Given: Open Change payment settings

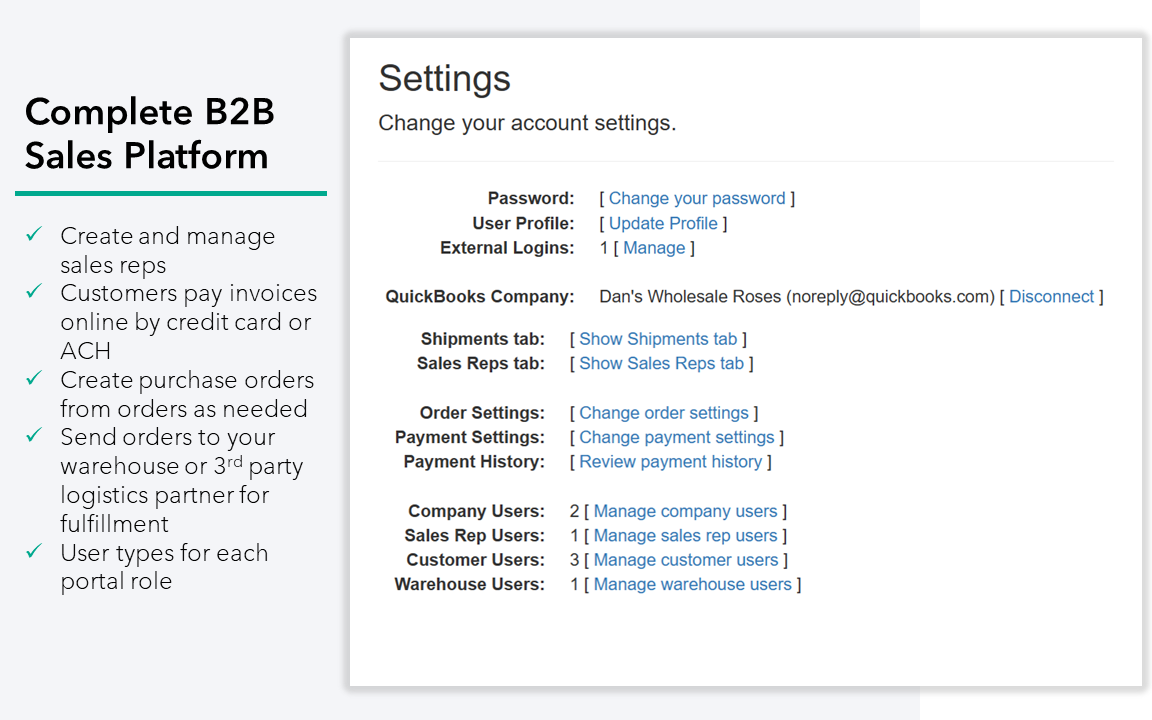Looking at the screenshot, I should pos(677,437).
